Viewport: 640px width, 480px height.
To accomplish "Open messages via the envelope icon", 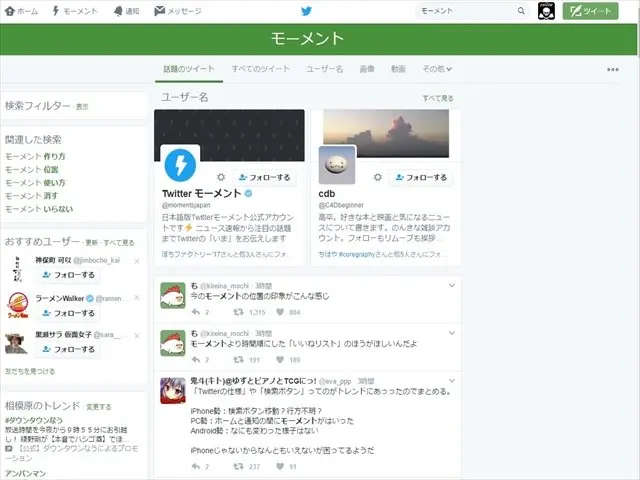I will pos(160,11).
